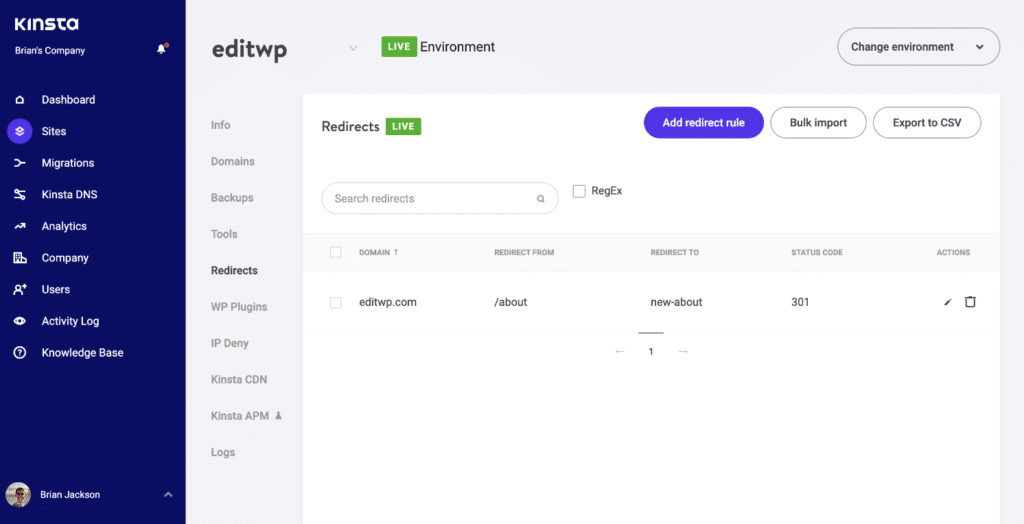The image size is (1024, 524).
Task: Delete the editwp.com redirect rule
Action: (970, 302)
